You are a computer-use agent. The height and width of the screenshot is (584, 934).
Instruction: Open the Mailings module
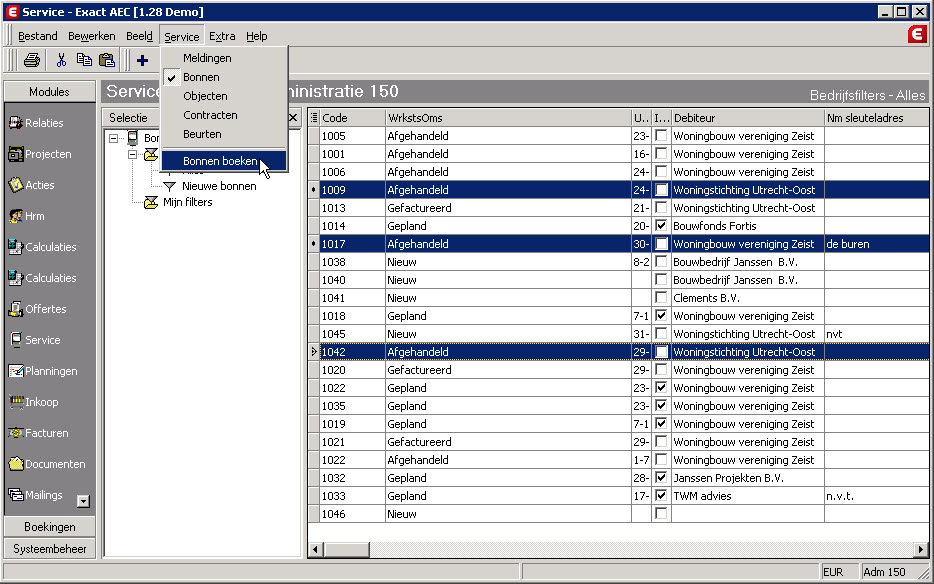[36, 495]
